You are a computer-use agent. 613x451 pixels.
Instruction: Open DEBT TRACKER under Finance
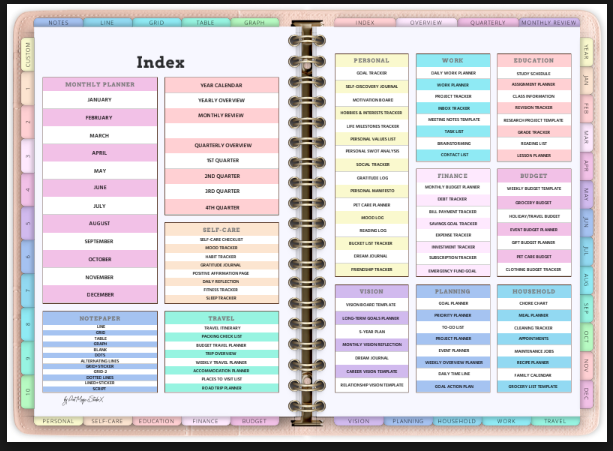[453, 199]
